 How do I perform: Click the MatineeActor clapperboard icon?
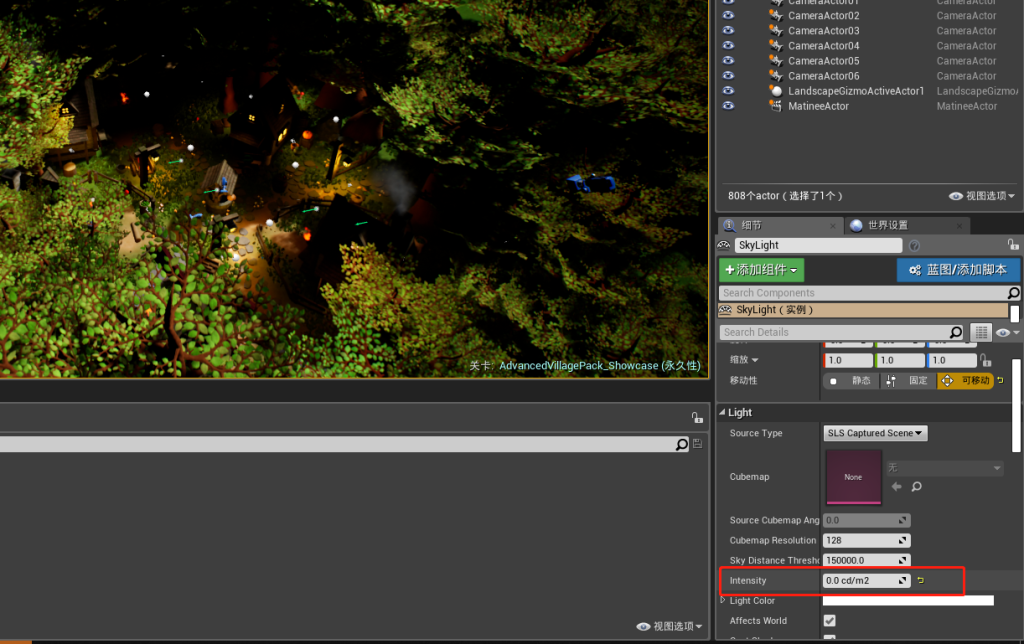pos(776,106)
